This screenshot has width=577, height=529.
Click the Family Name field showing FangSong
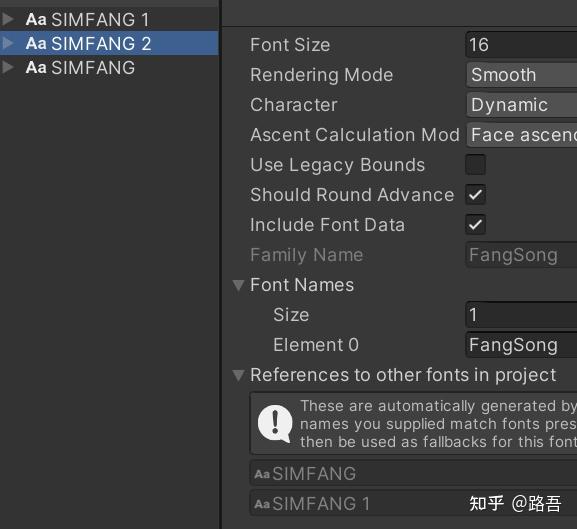click(x=521, y=255)
